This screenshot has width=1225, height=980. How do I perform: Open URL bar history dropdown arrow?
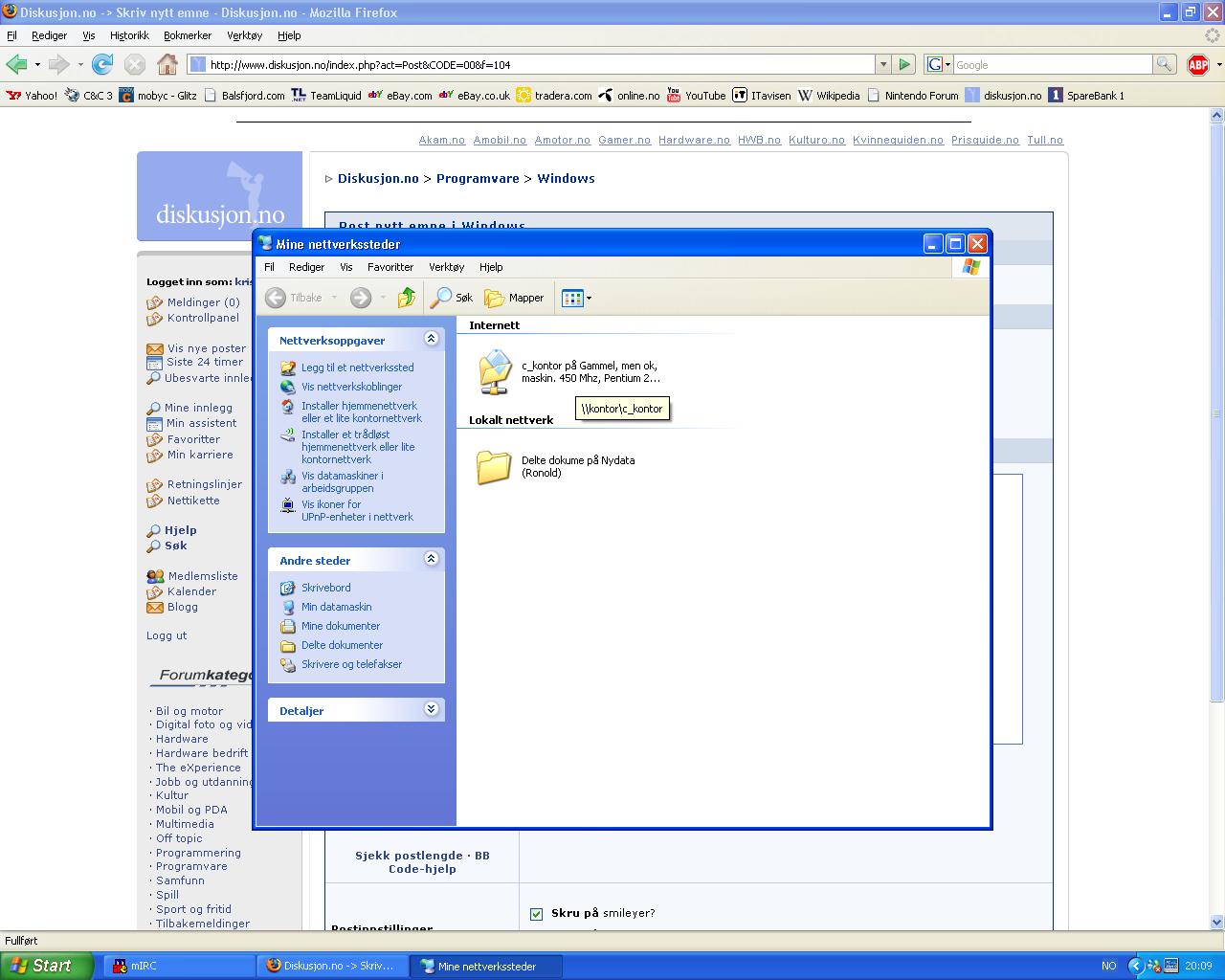click(x=883, y=64)
